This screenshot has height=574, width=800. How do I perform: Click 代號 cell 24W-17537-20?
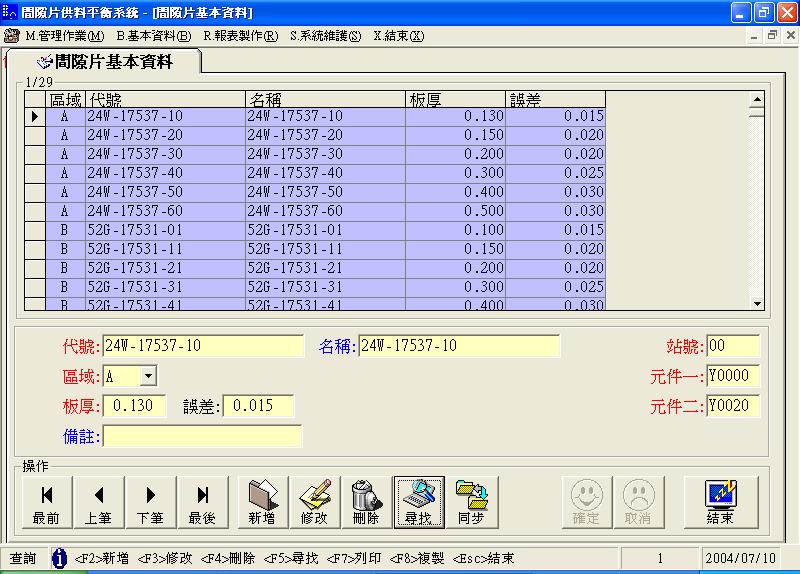tap(165, 135)
